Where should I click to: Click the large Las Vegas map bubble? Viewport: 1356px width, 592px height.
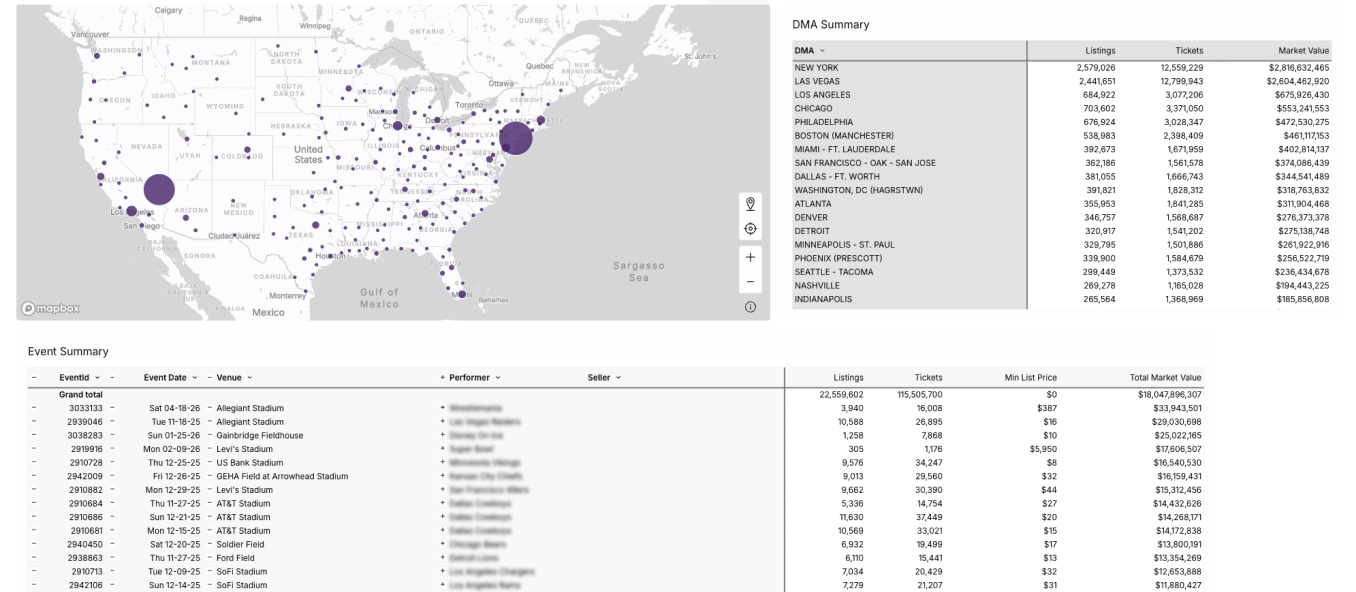coord(159,189)
